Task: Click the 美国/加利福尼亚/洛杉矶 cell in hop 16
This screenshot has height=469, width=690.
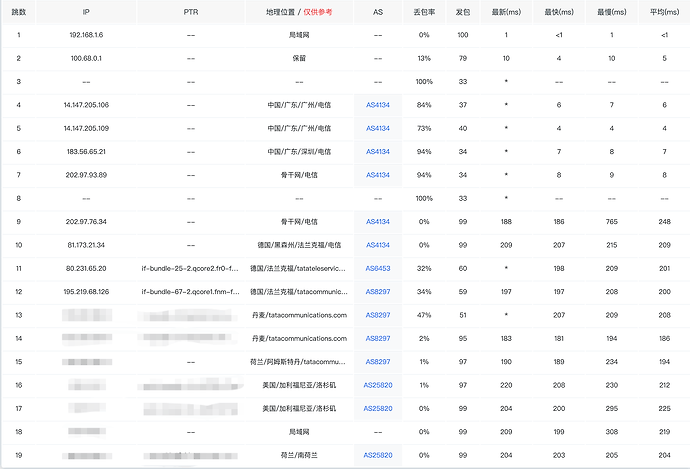Action: 299,385
